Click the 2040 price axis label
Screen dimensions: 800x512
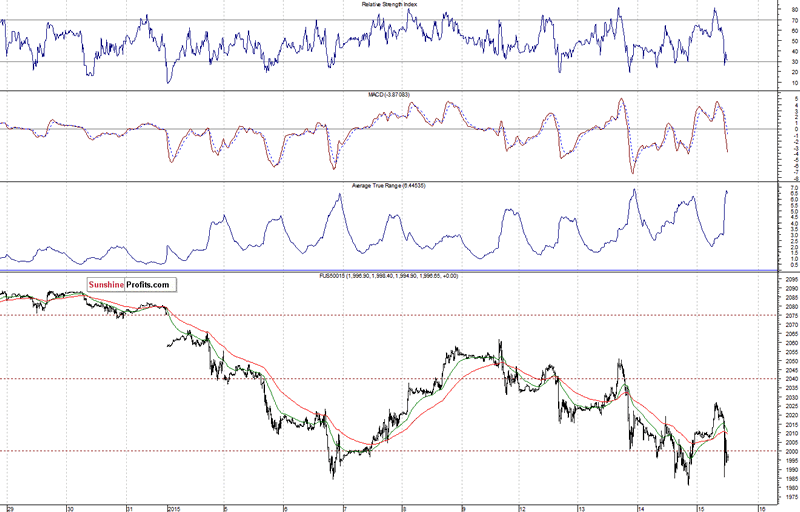(x=763, y=379)
